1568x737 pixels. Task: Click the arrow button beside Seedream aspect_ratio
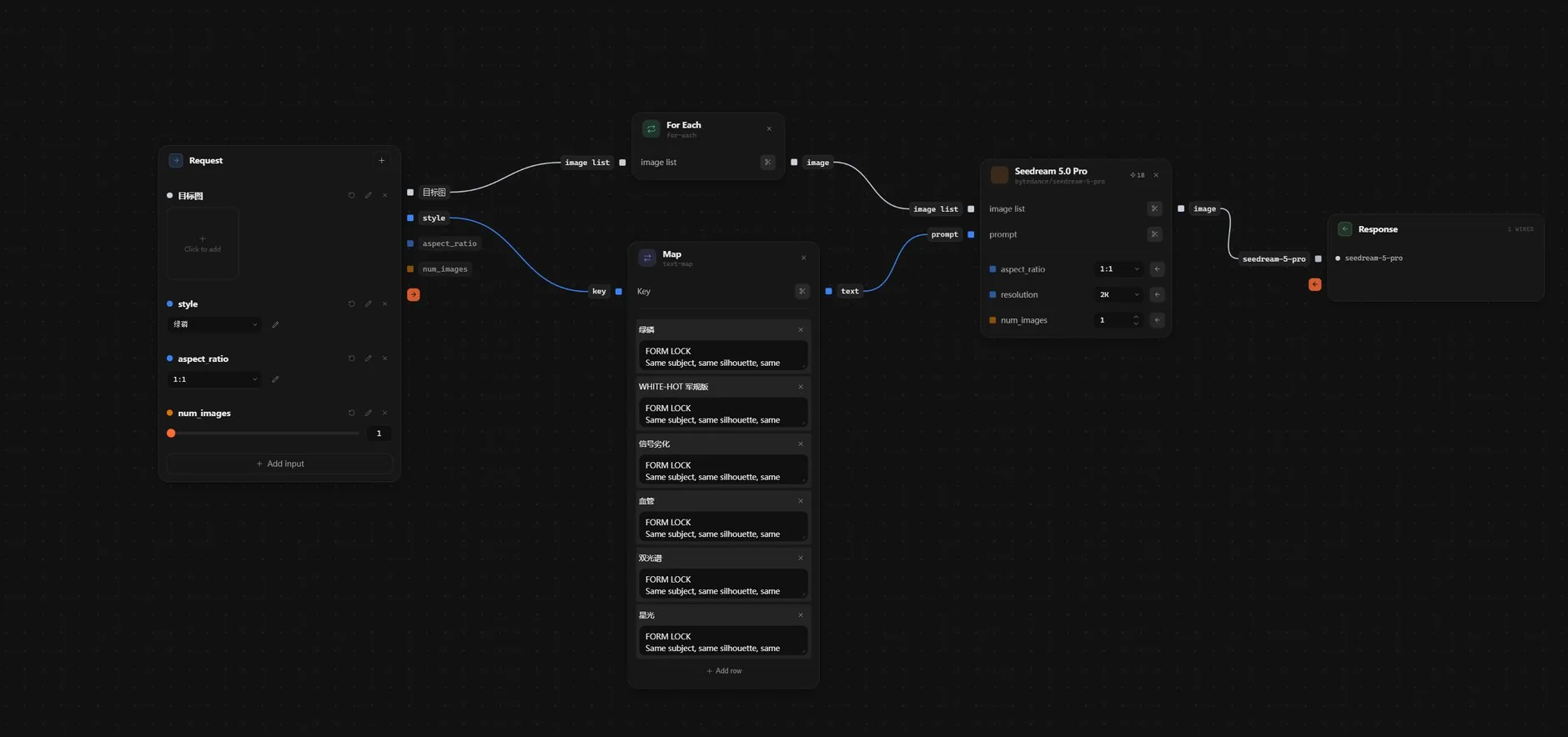pyautogui.click(x=1157, y=269)
